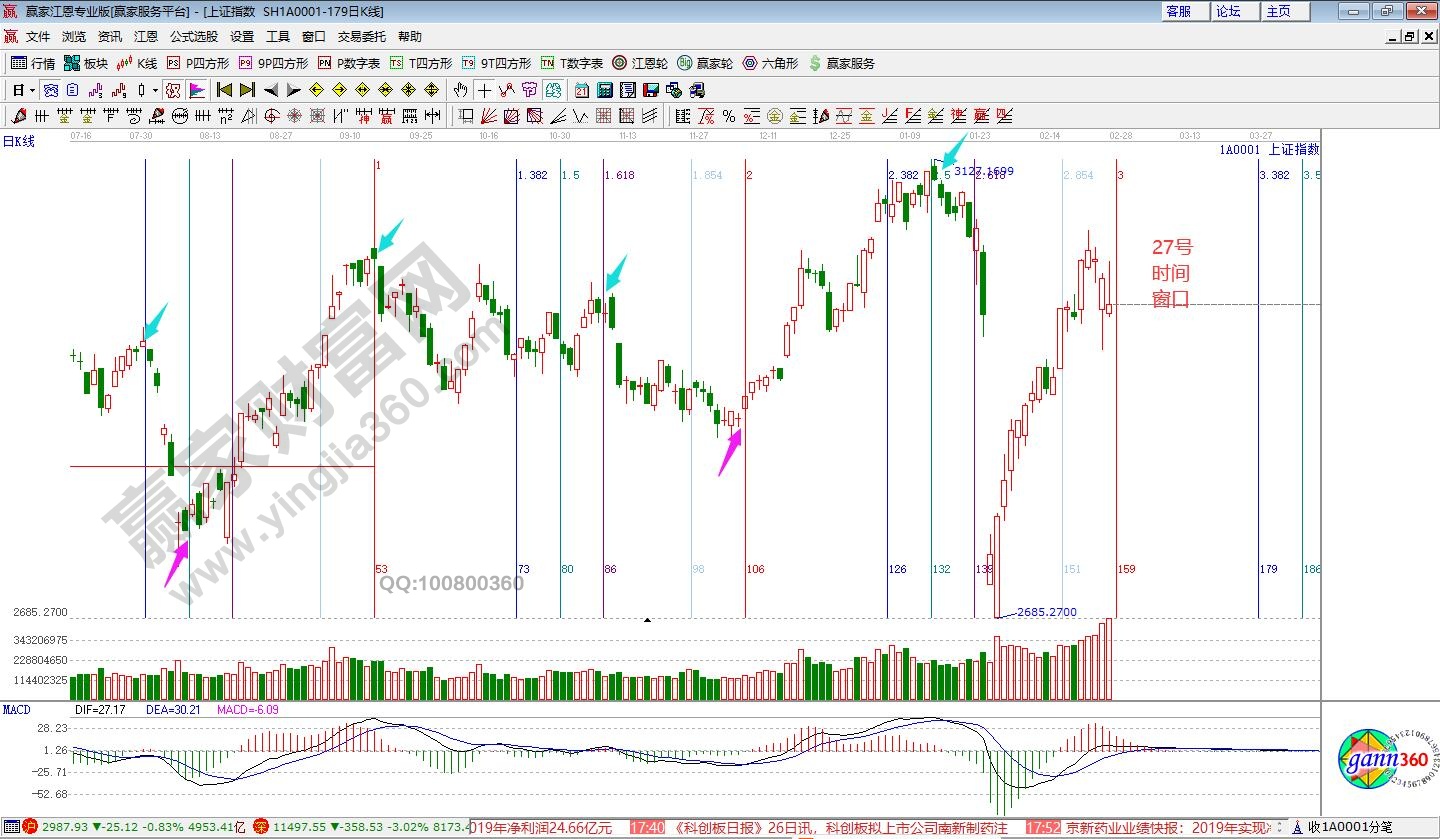Click the calendar icon in toolbar

click(x=581, y=90)
